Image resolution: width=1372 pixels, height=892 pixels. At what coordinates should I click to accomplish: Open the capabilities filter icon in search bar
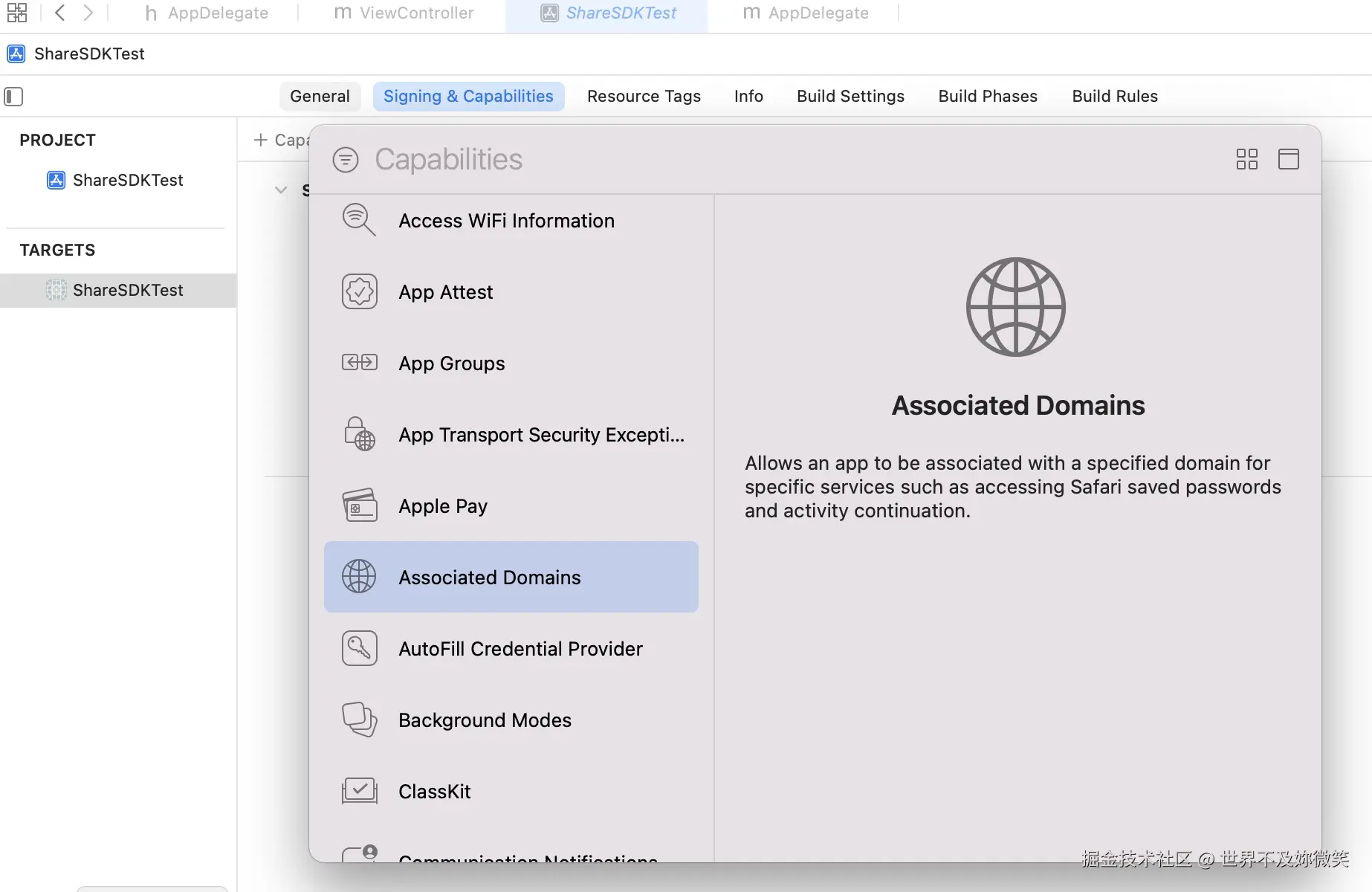pyautogui.click(x=345, y=158)
